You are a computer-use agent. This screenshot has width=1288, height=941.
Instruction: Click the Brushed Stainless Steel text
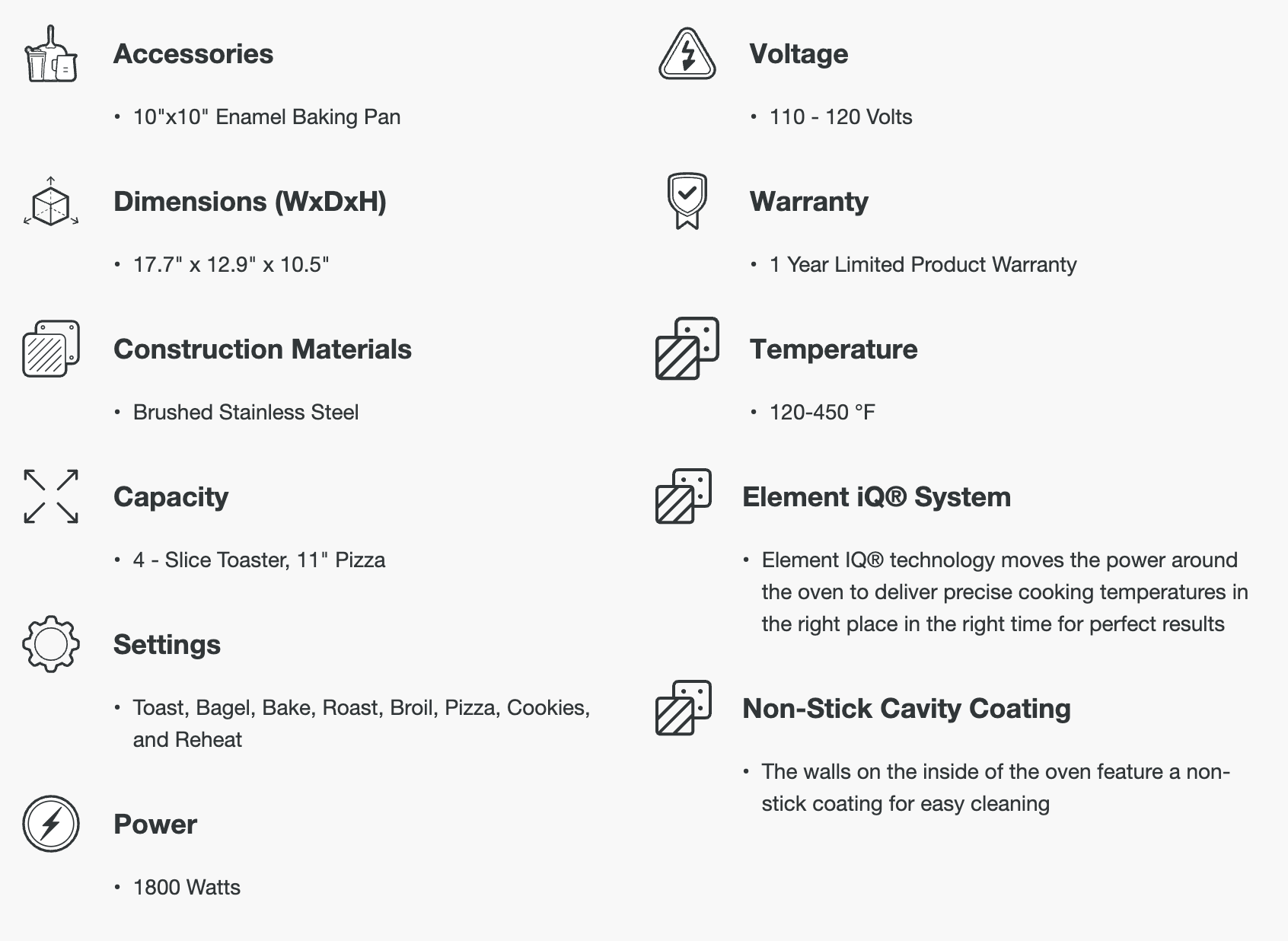click(x=245, y=413)
